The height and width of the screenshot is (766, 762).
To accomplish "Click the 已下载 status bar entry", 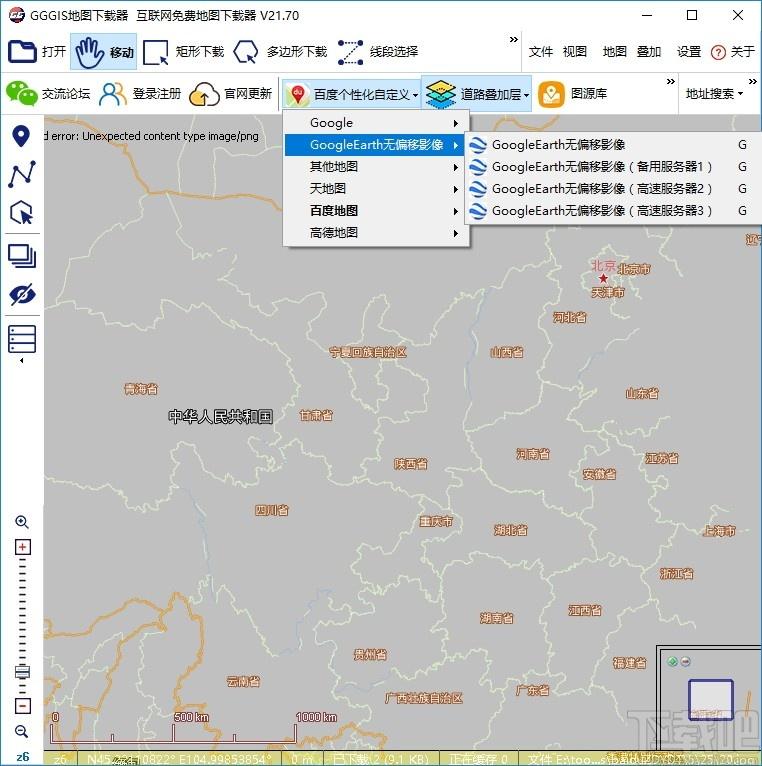I will [381, 759].
